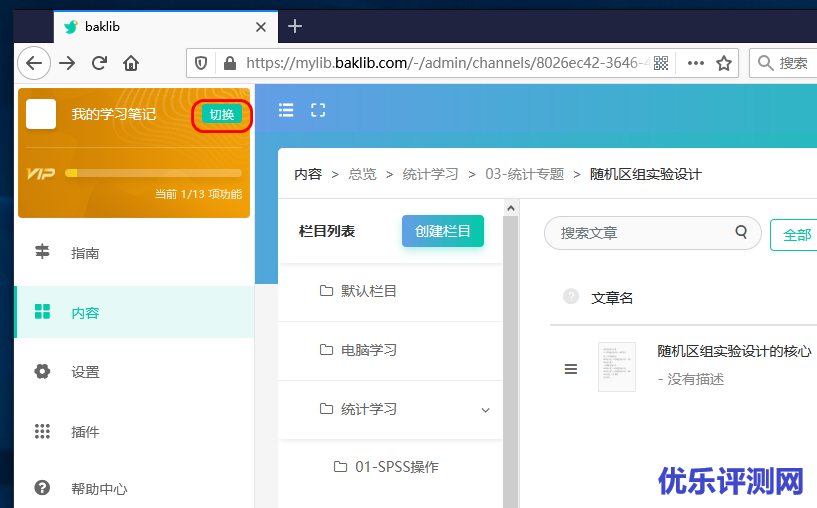The width and height of the screenshot is (817, 508).
Task: Select the 01-SPSS操作 folder in tree
Action: (396, 467)
